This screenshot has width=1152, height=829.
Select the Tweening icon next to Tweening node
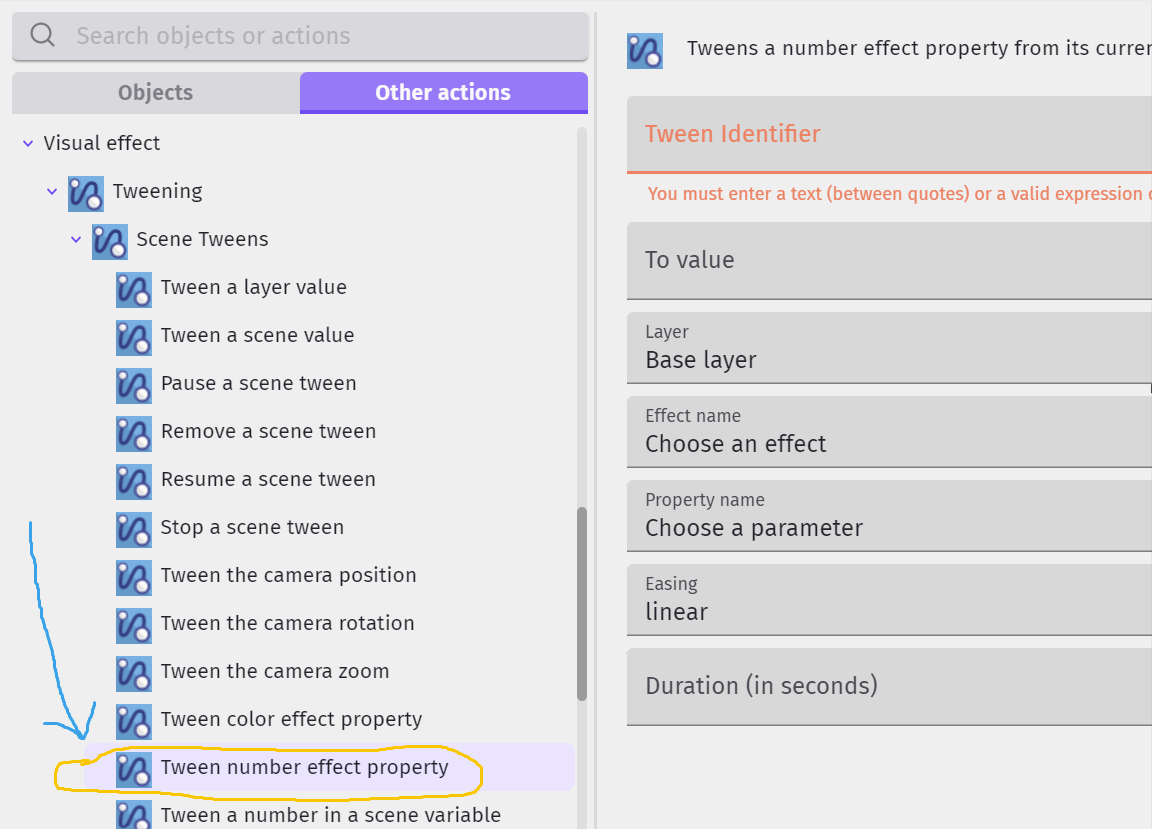point(85,192)
